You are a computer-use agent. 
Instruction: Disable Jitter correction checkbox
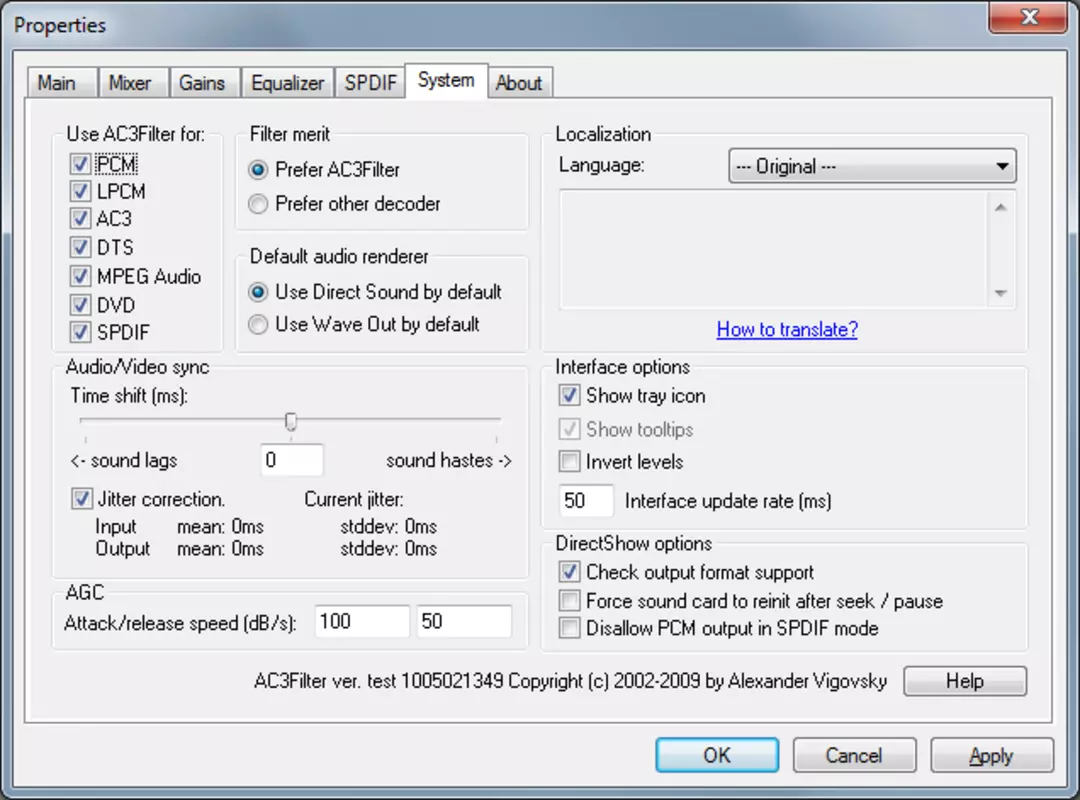(81, 499)
